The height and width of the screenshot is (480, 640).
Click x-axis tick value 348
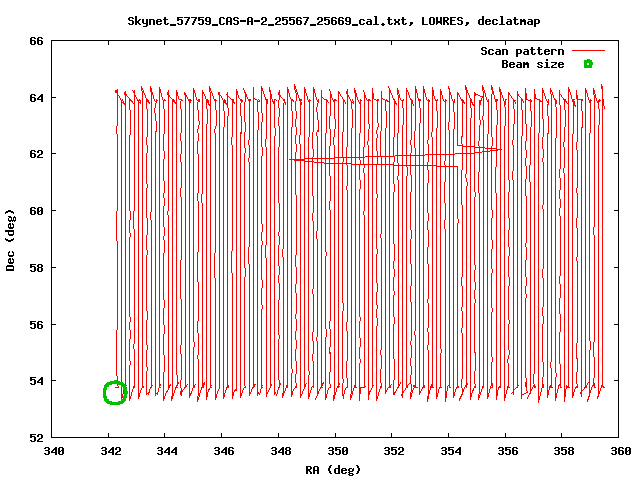coord(281,451)
